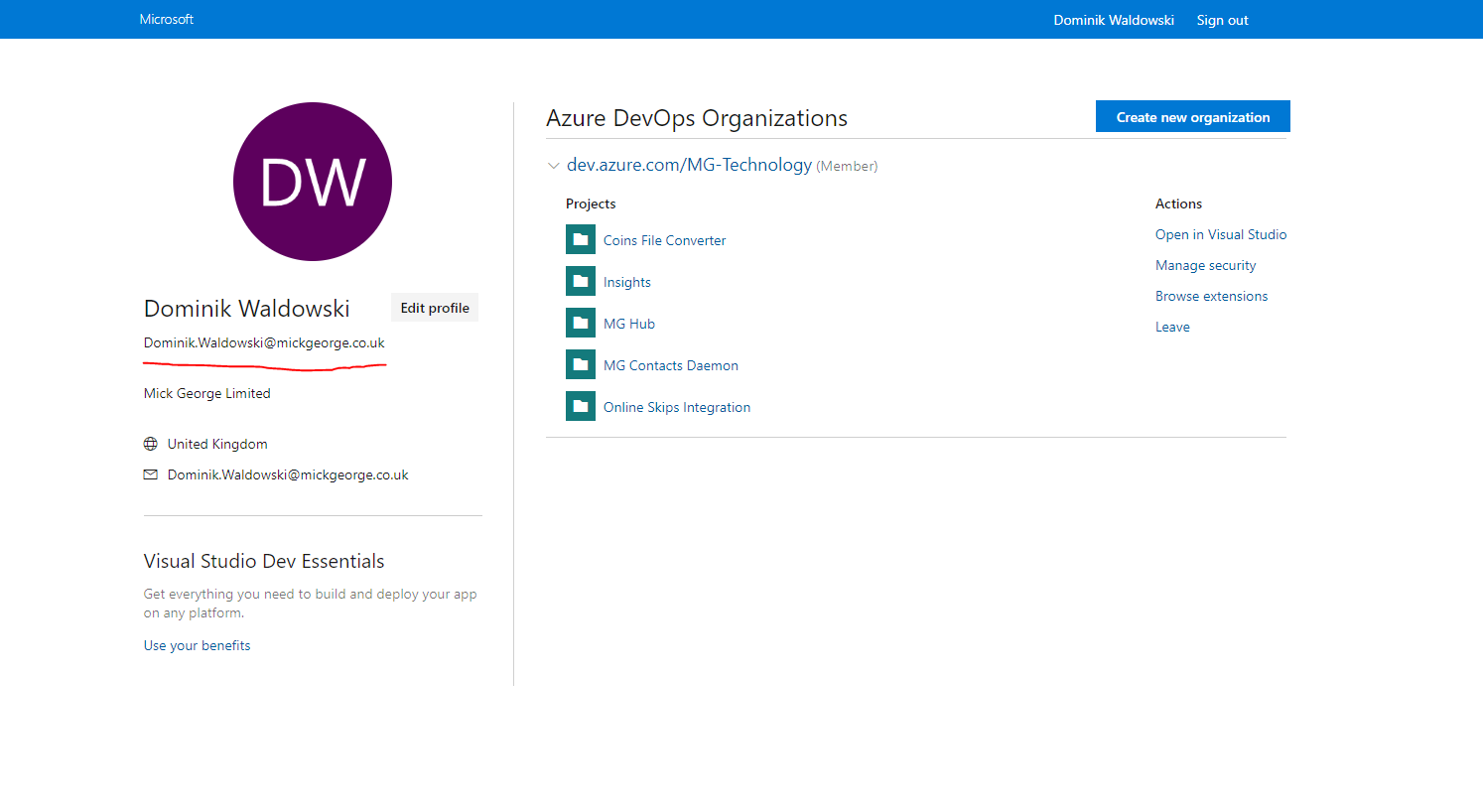Click the envelope icon beside the email

[151, 474]
